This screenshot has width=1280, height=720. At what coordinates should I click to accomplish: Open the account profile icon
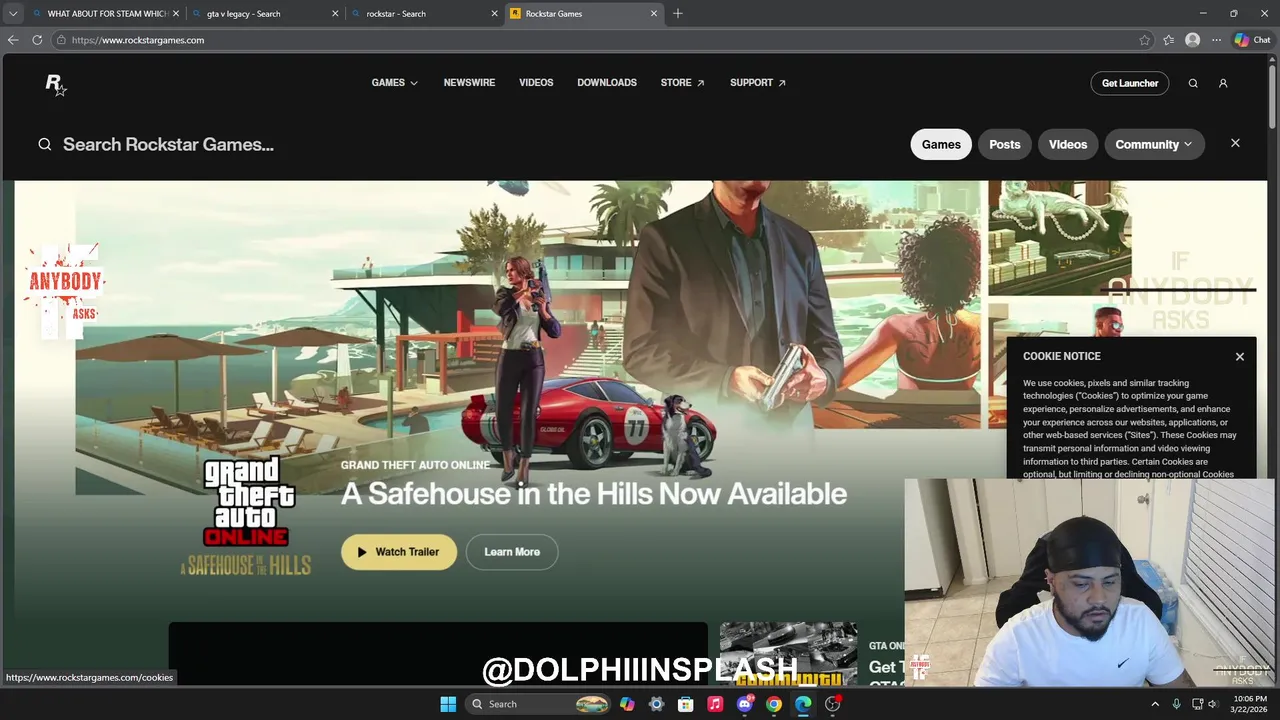point(1223,84)
